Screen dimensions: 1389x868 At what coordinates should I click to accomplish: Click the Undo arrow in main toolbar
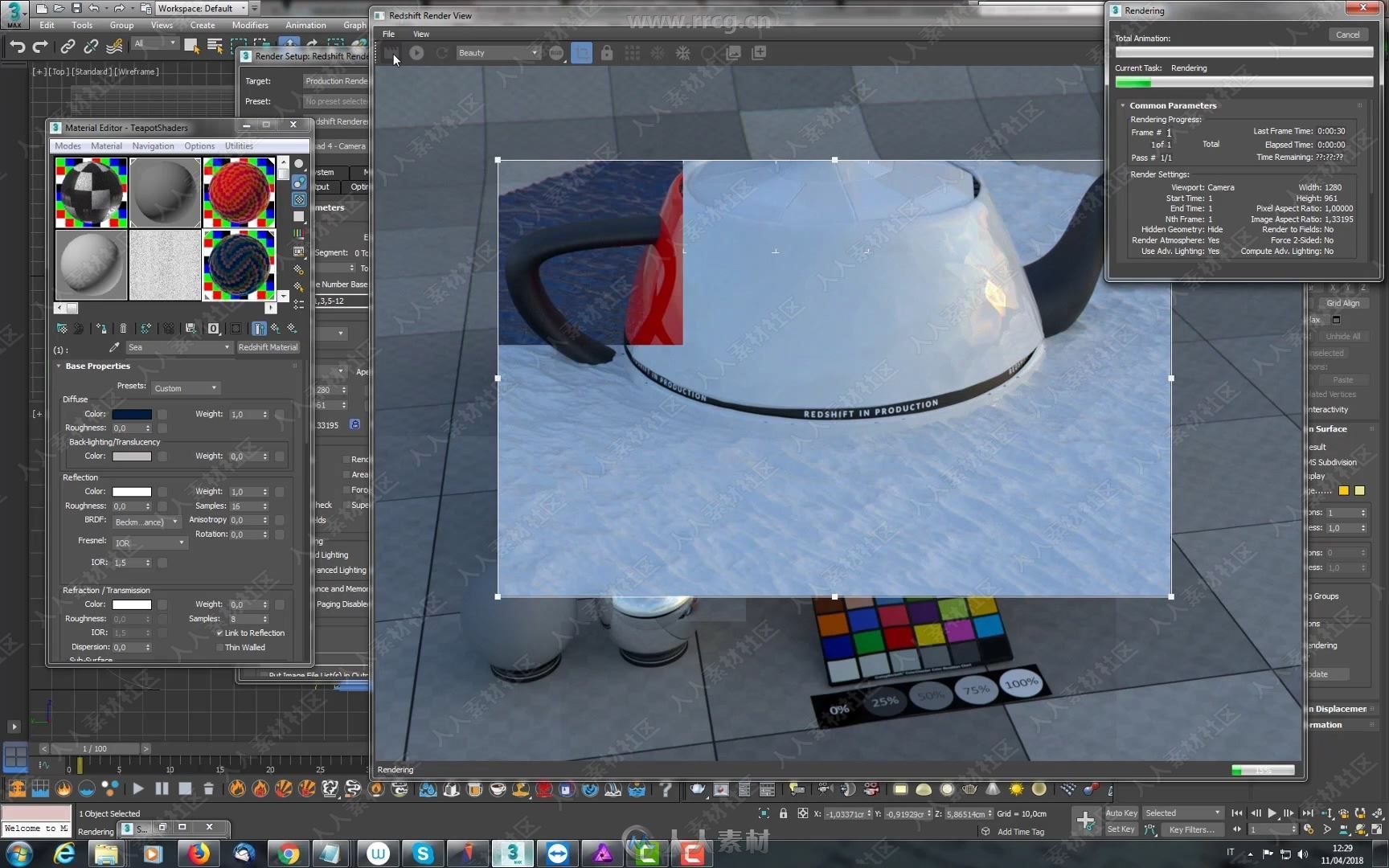click(17, 47)
